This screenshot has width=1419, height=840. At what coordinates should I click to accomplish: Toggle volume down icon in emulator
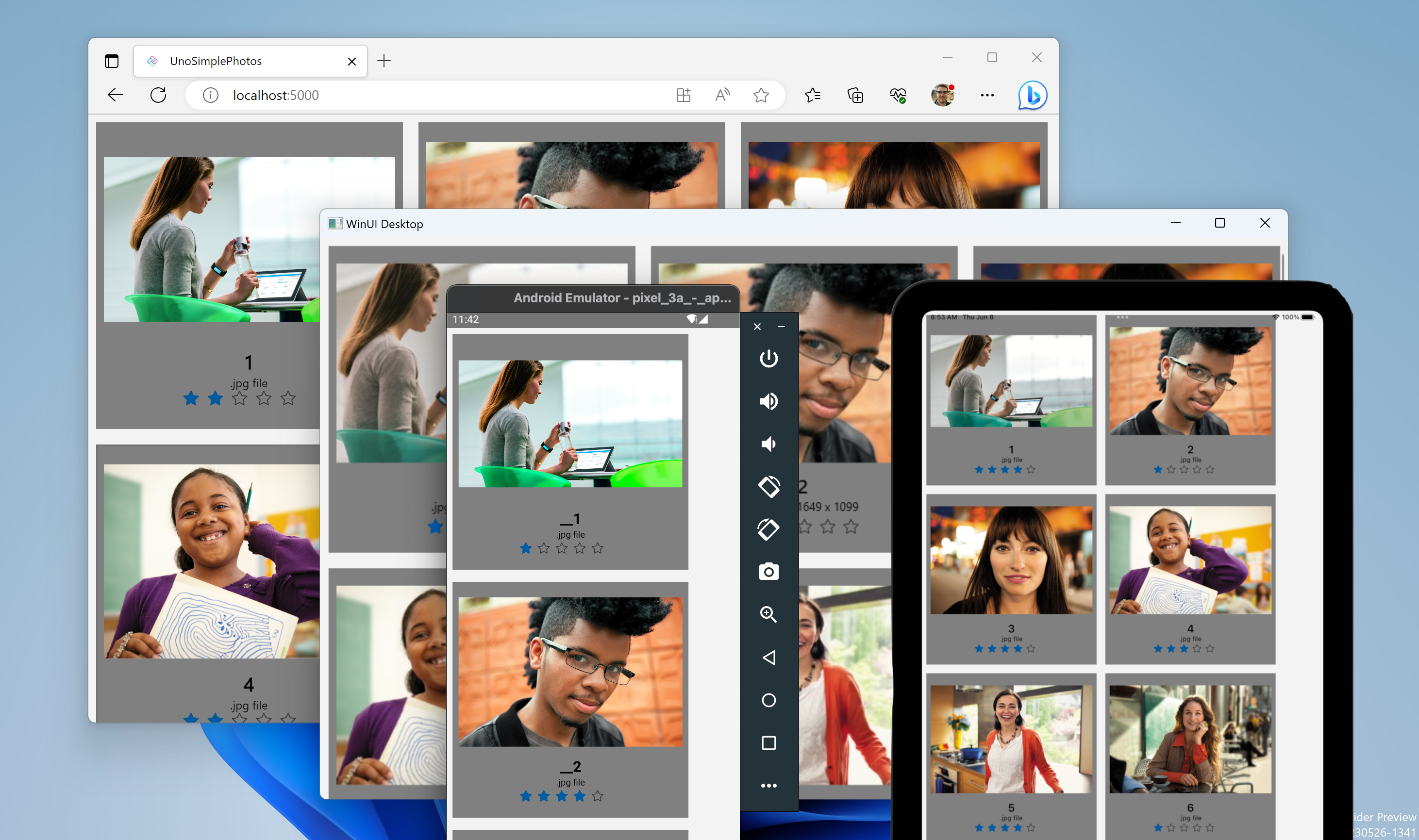coord(769,442)
